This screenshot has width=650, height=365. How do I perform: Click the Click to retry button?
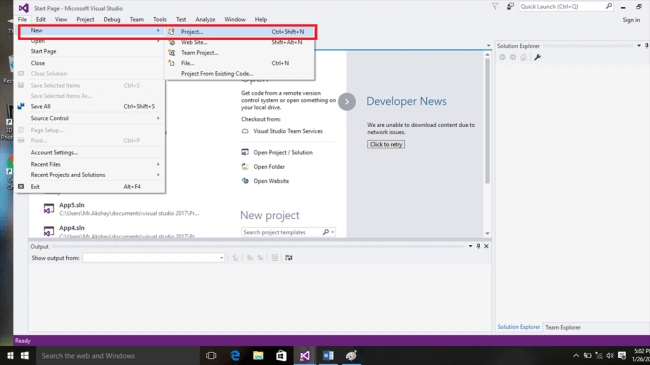386,144
